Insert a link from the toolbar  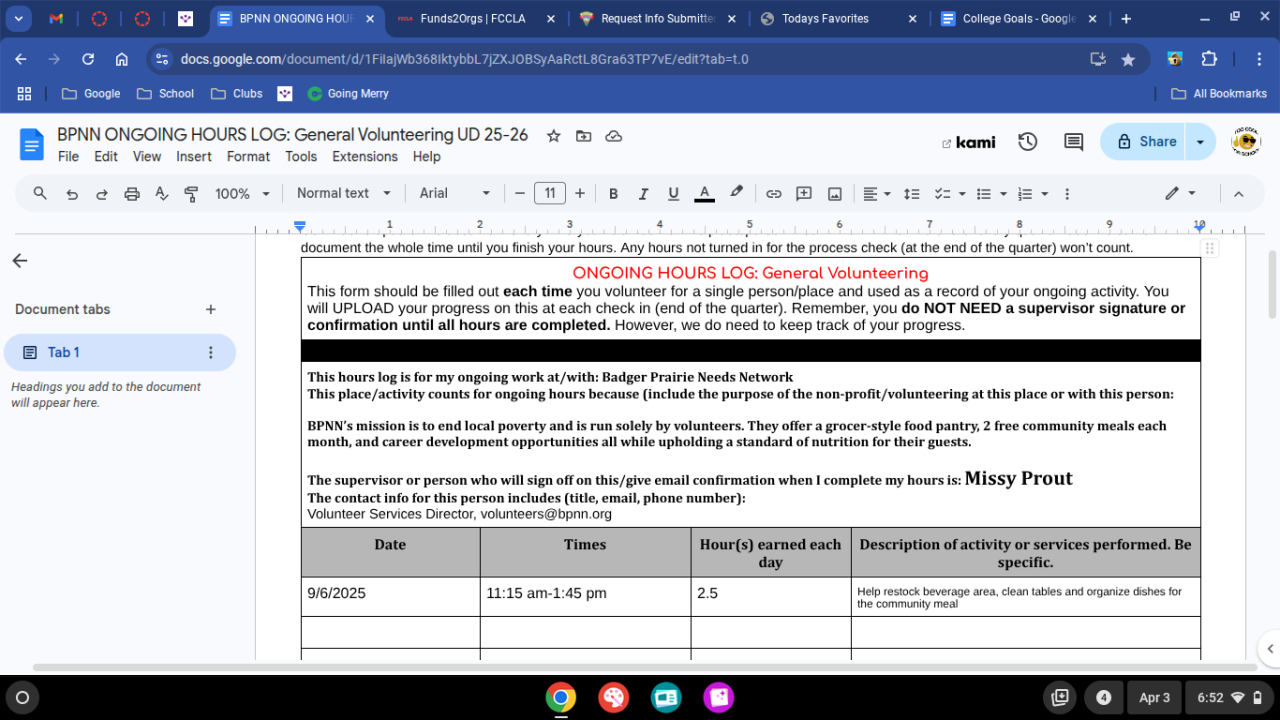(774, 194)
